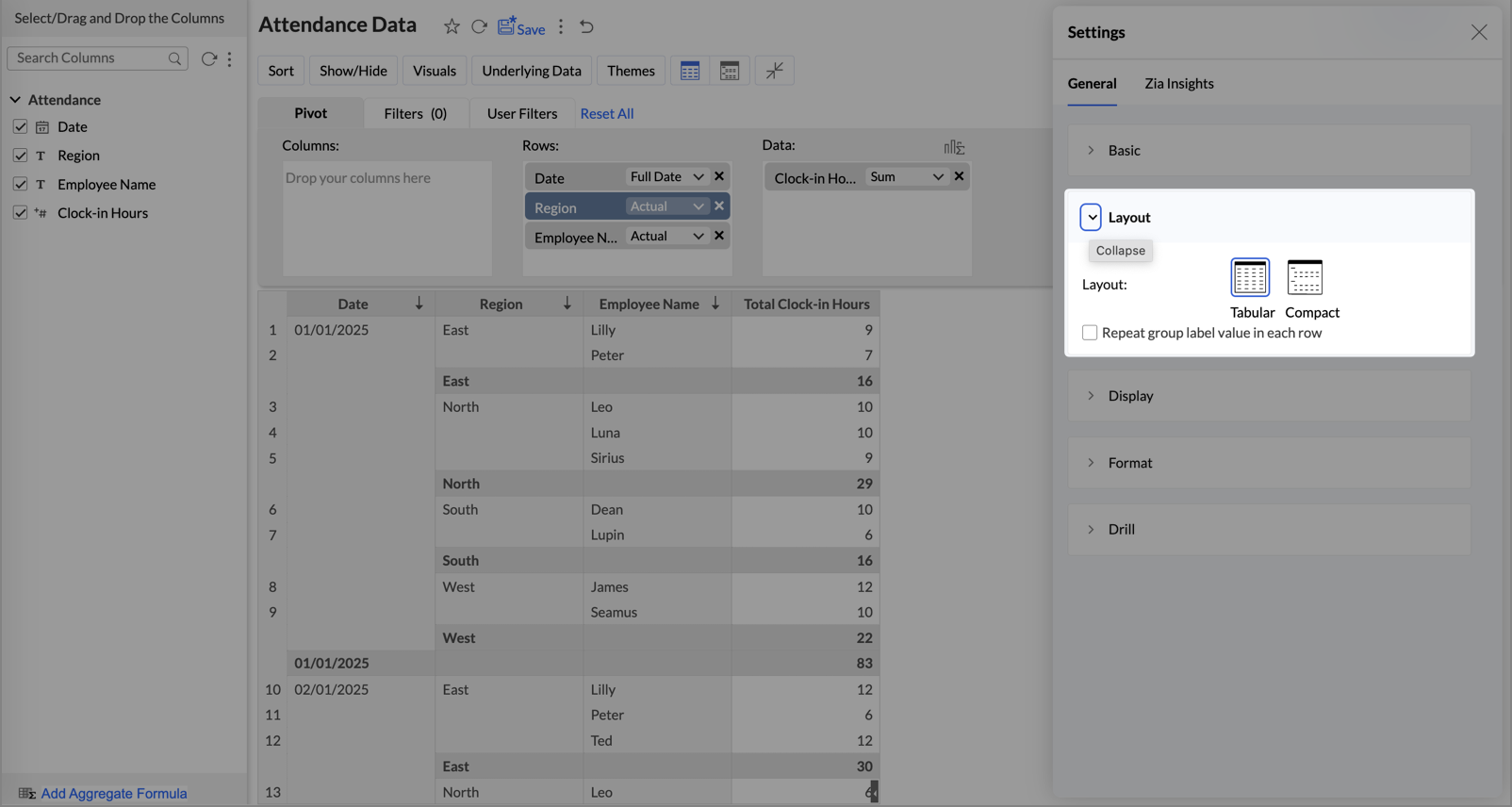Remove Region from Rows shelf
This screenshot has height=807, width=1512.
719,206
